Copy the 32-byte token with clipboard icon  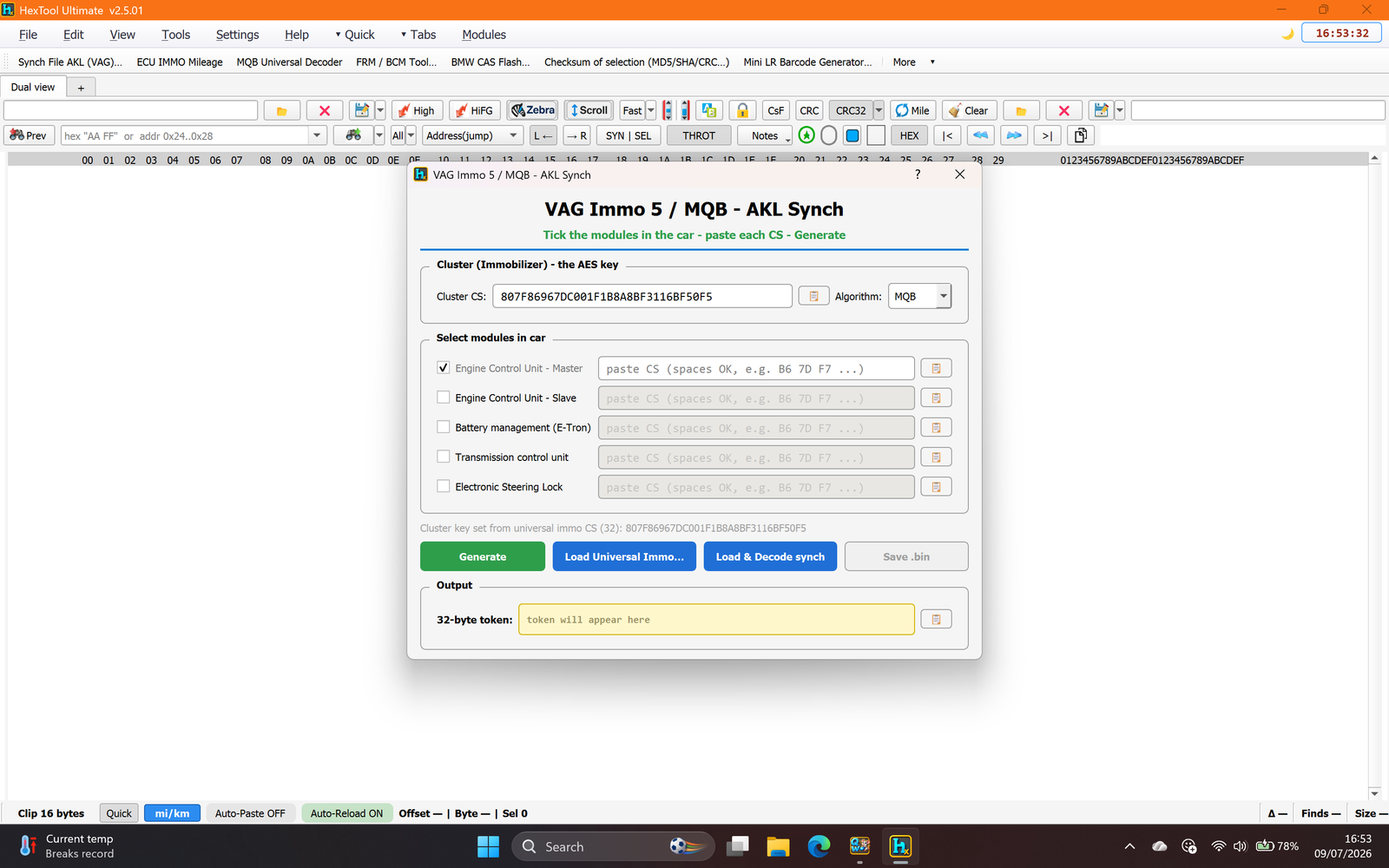[936, 619]
